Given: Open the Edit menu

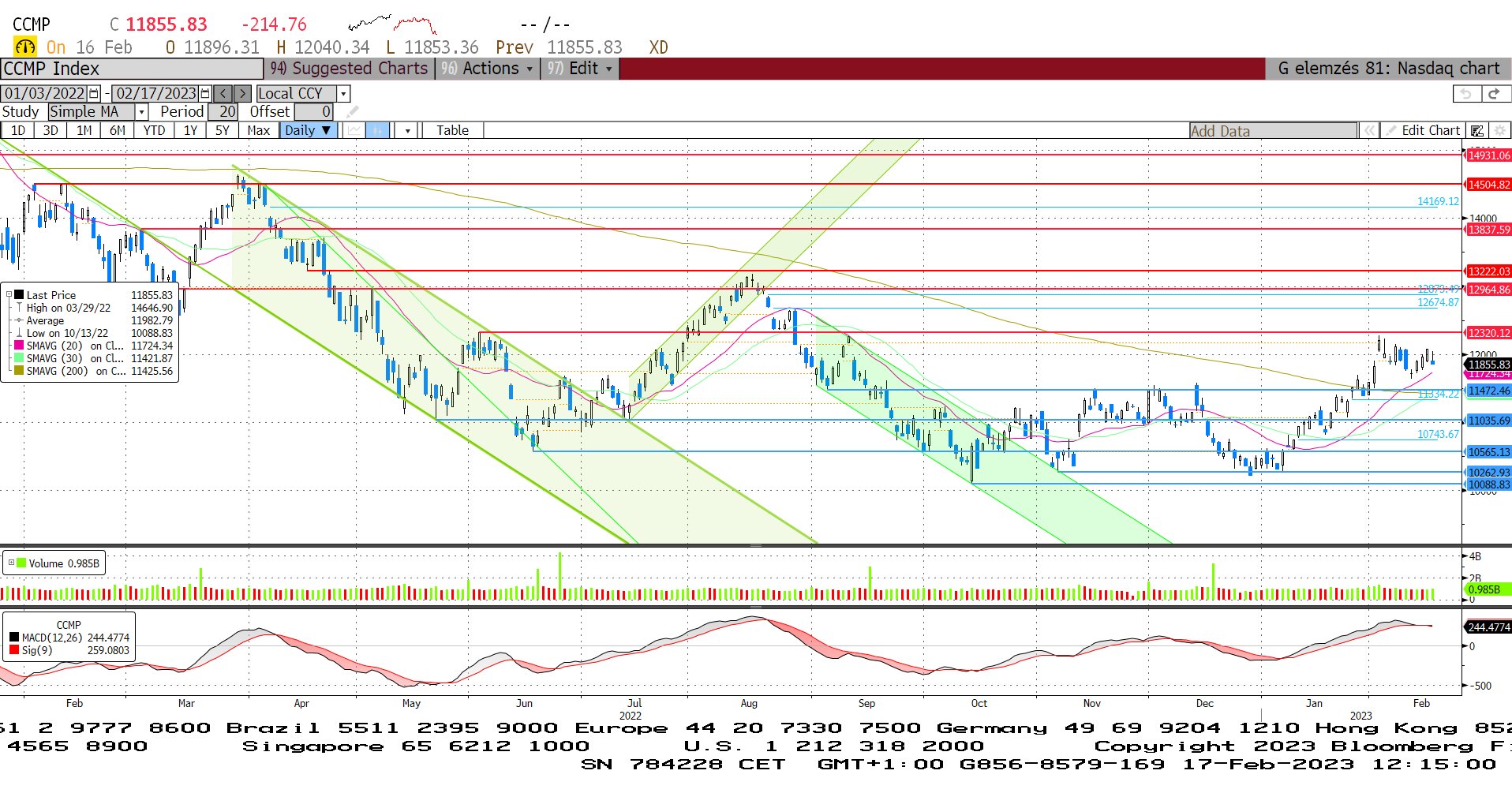Looking at the screenshot, I should point(580,69).
